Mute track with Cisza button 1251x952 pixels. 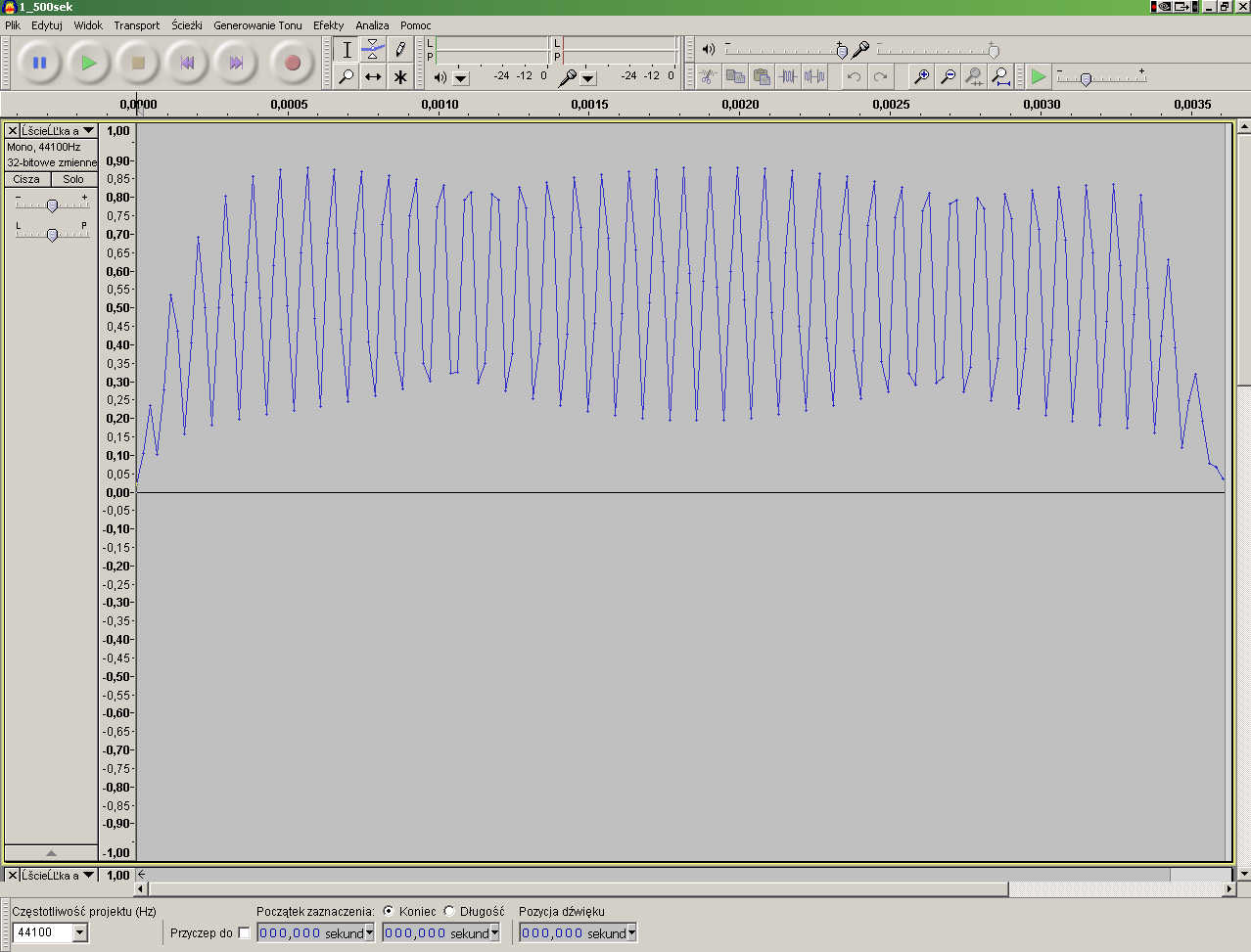[x=27, y=179]
